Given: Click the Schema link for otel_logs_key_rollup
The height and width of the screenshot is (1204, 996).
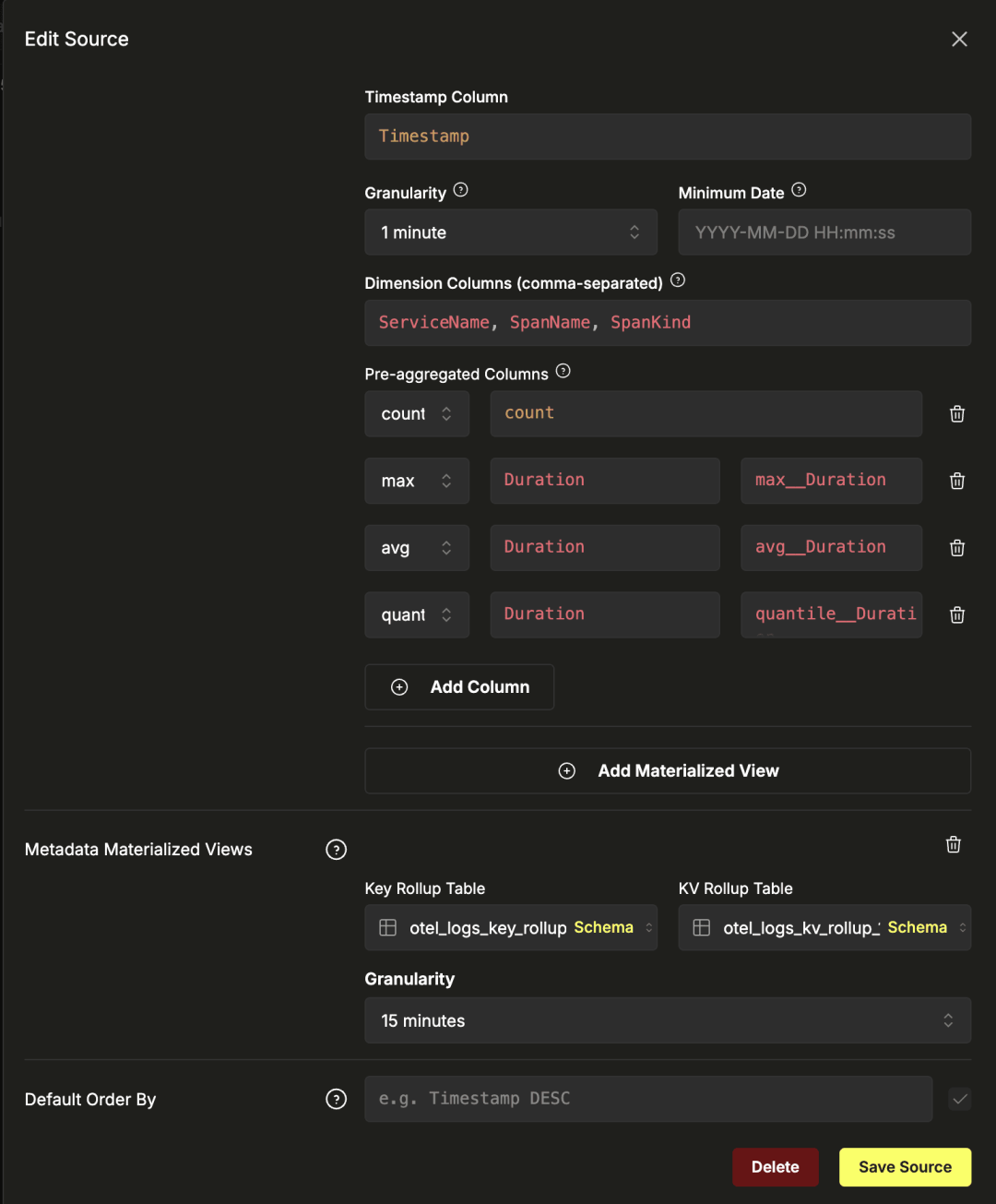Looking at the screenshot, I should pyautogui.click(x=604, y=927).
